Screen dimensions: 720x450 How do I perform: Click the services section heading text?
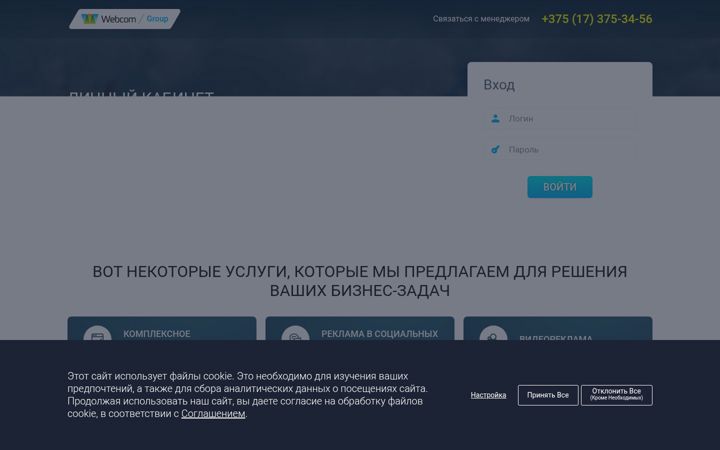point(360,281)
